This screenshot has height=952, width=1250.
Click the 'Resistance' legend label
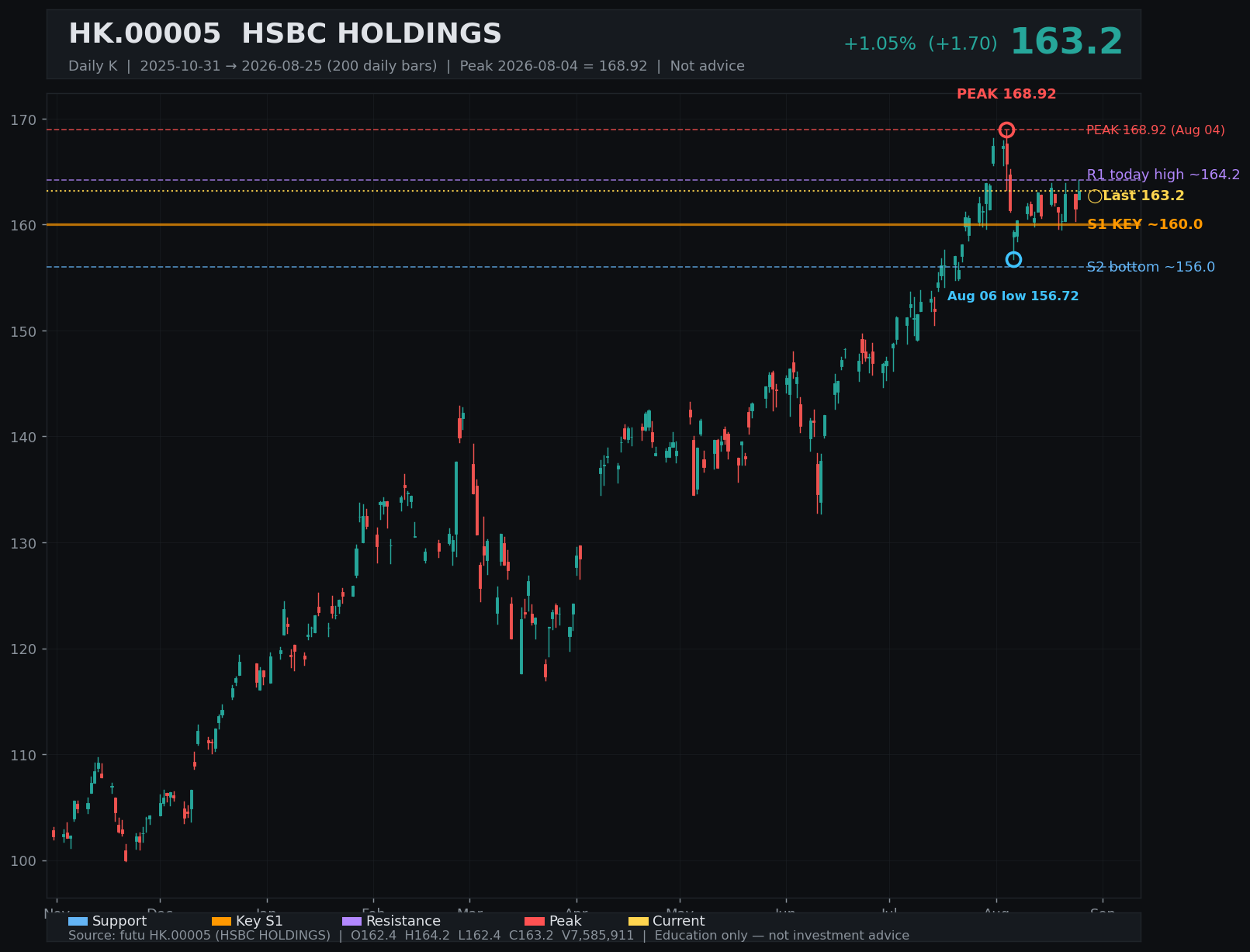pyautogui.click(x=403, y=921)
